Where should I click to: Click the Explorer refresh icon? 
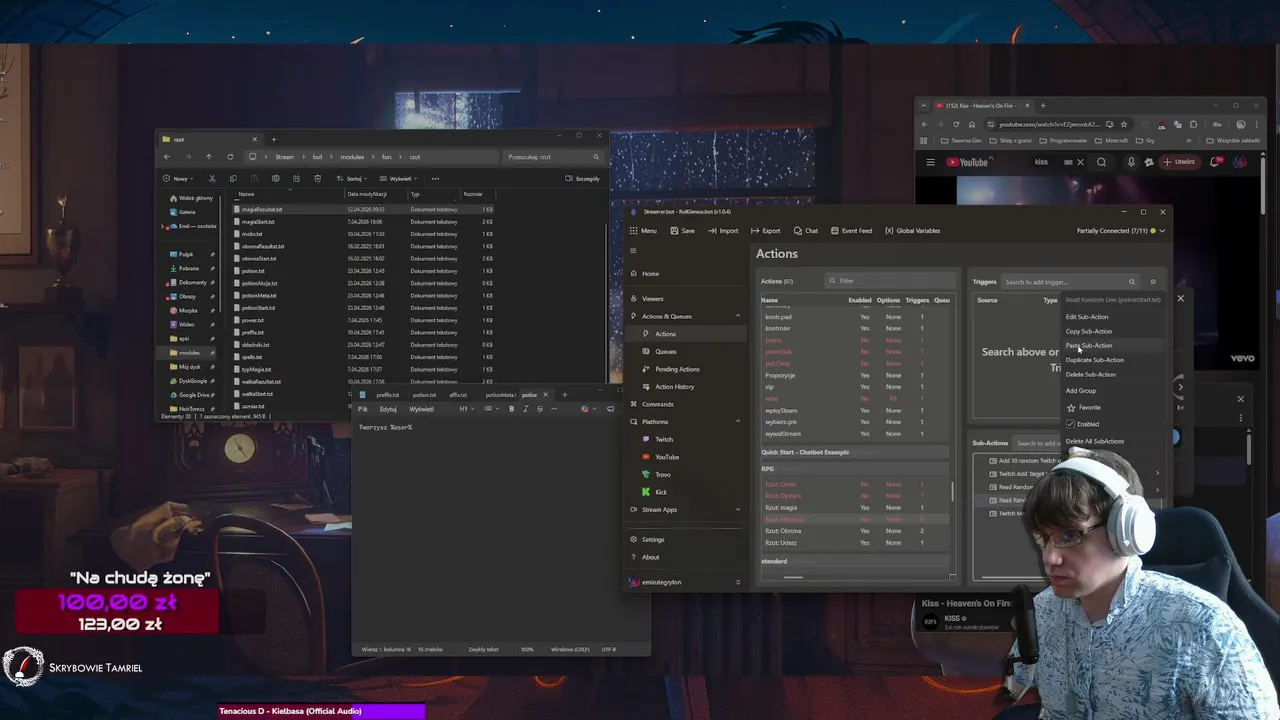coord(230,157)
